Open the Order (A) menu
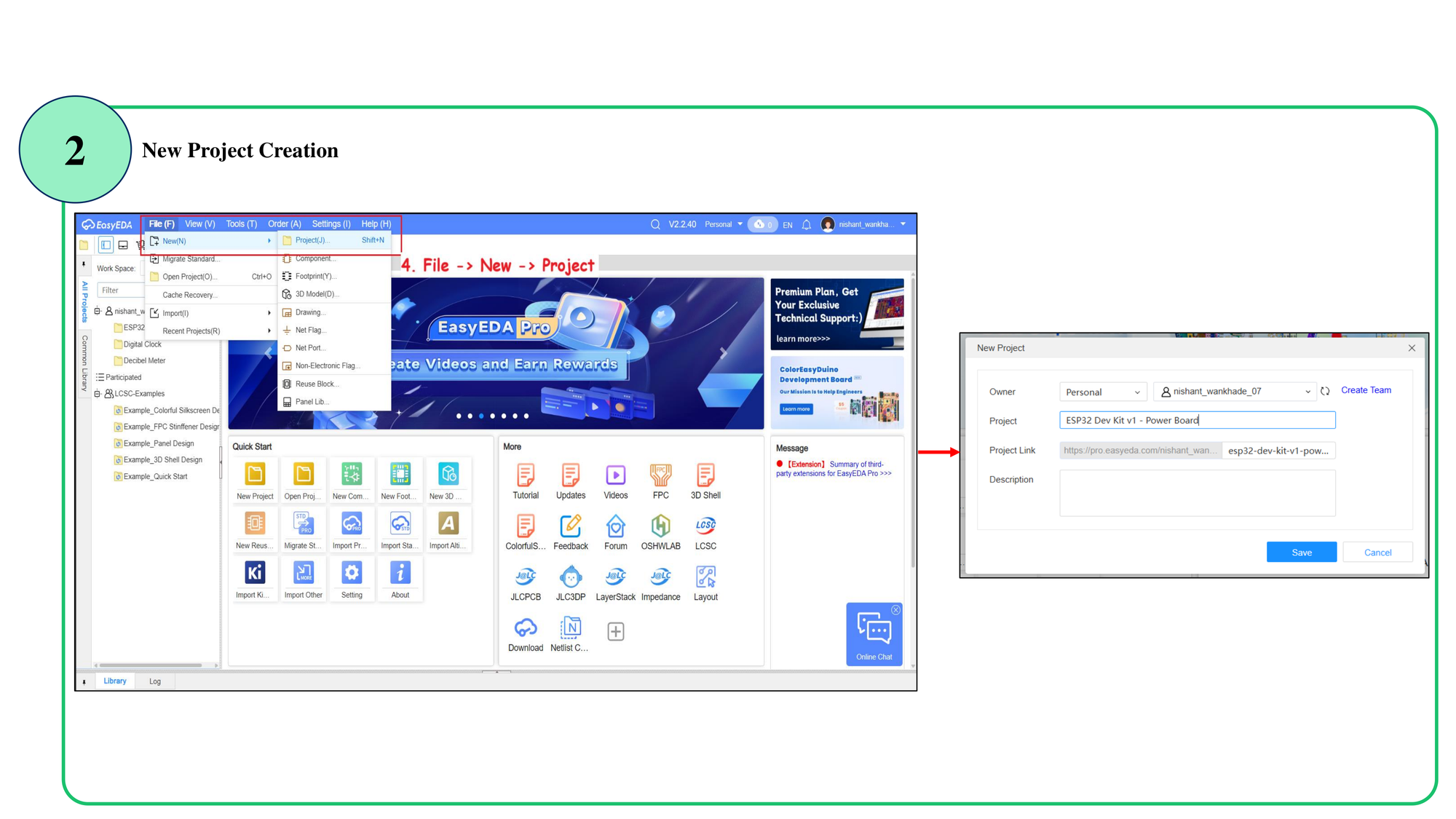The height and width of the screenshot is (819, 1456). click(x=285, y=224)
